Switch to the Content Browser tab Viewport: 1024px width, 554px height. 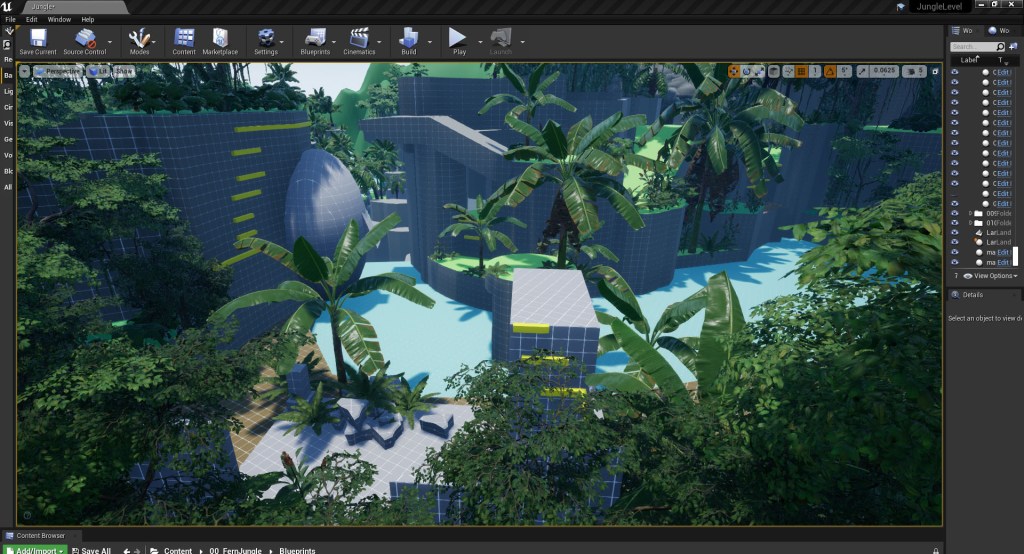[x=40, y=536]
